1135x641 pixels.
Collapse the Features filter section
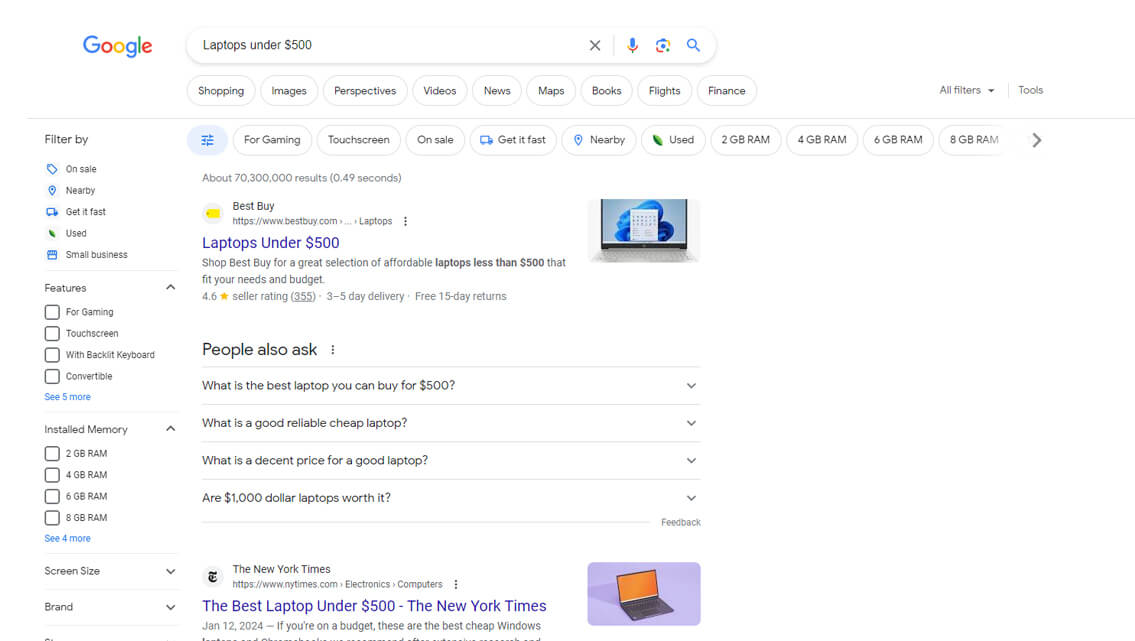(170, 287)
